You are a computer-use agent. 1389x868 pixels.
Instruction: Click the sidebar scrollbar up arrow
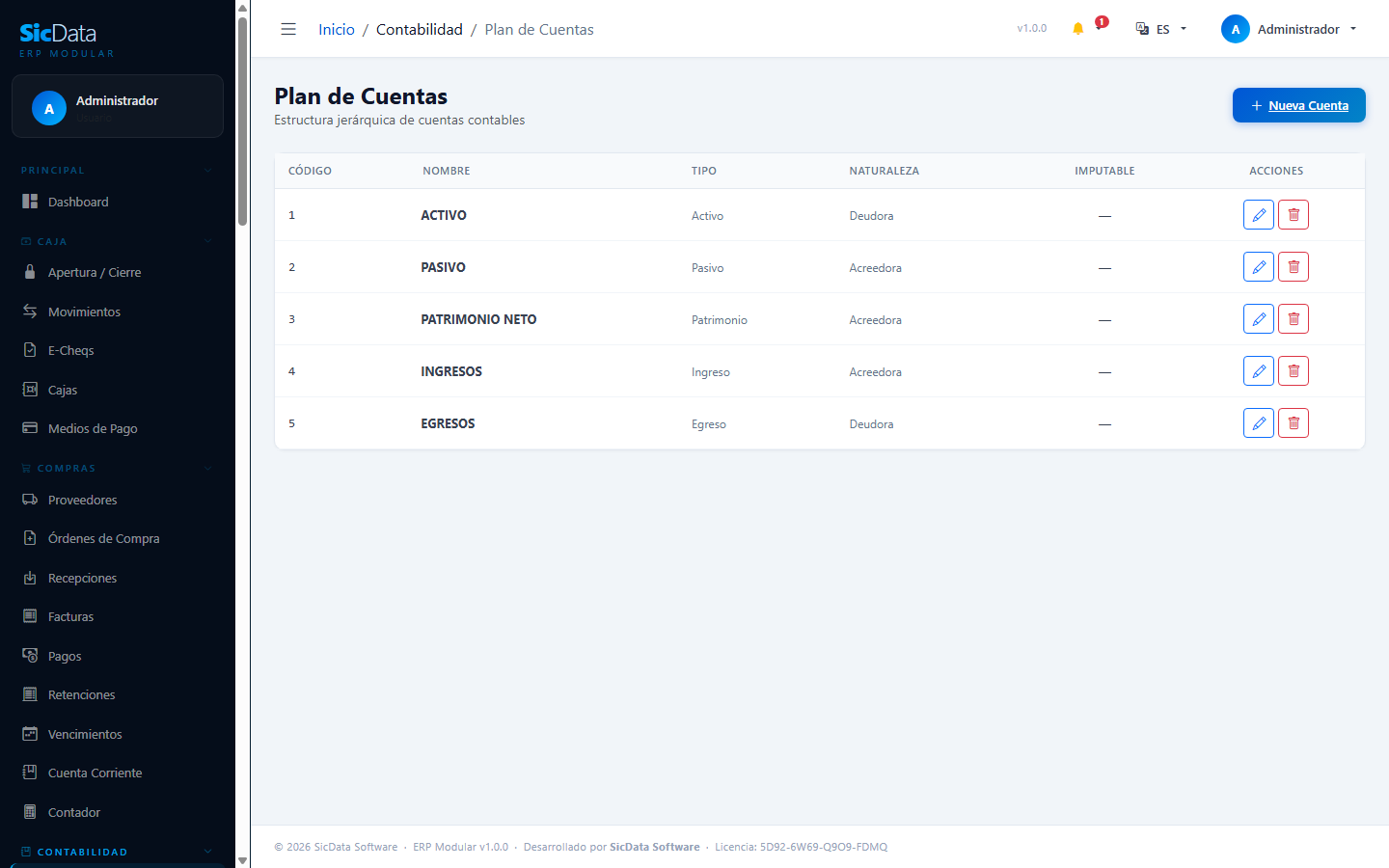242,7
